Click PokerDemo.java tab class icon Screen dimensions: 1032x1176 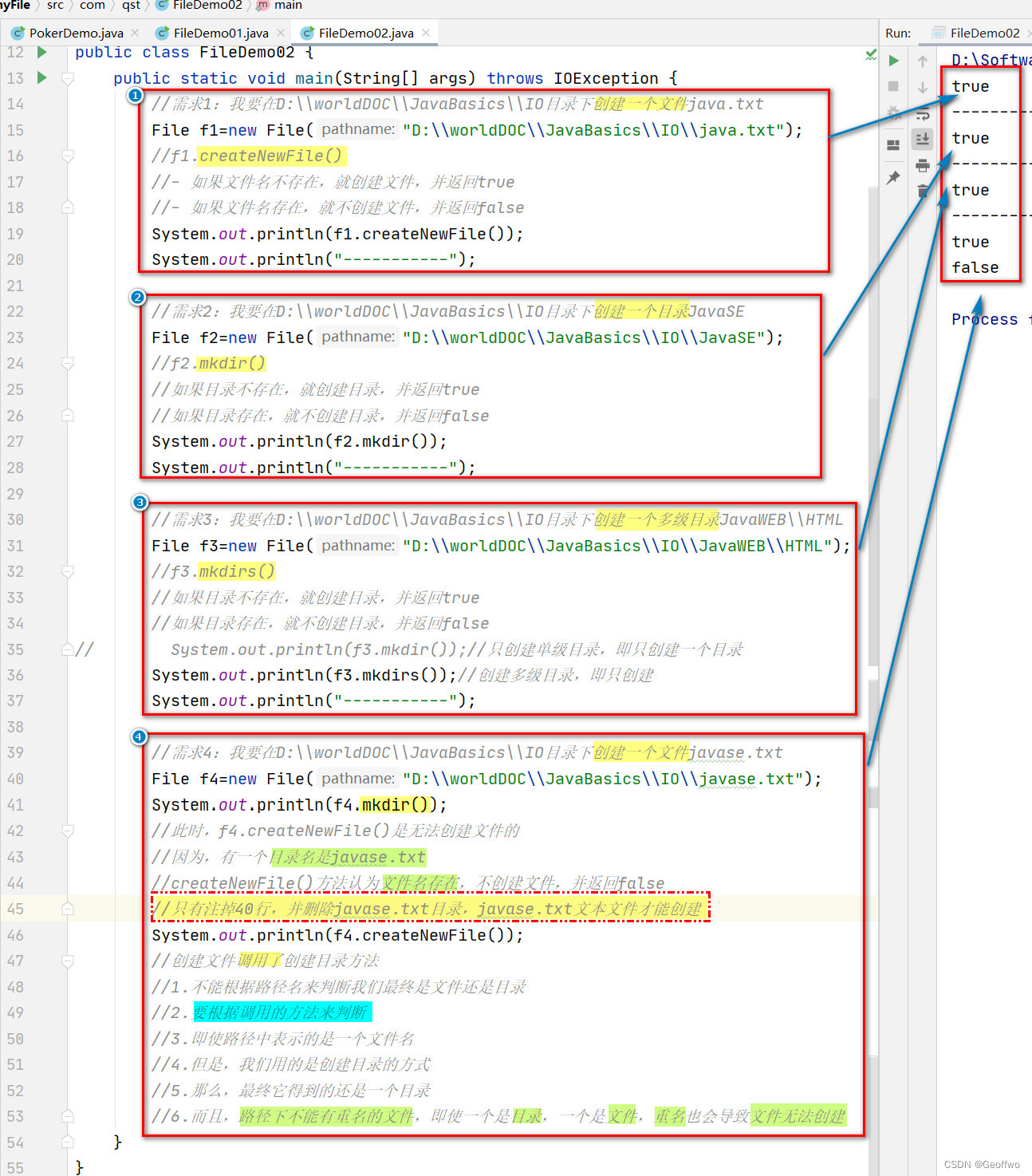[18, 33]
